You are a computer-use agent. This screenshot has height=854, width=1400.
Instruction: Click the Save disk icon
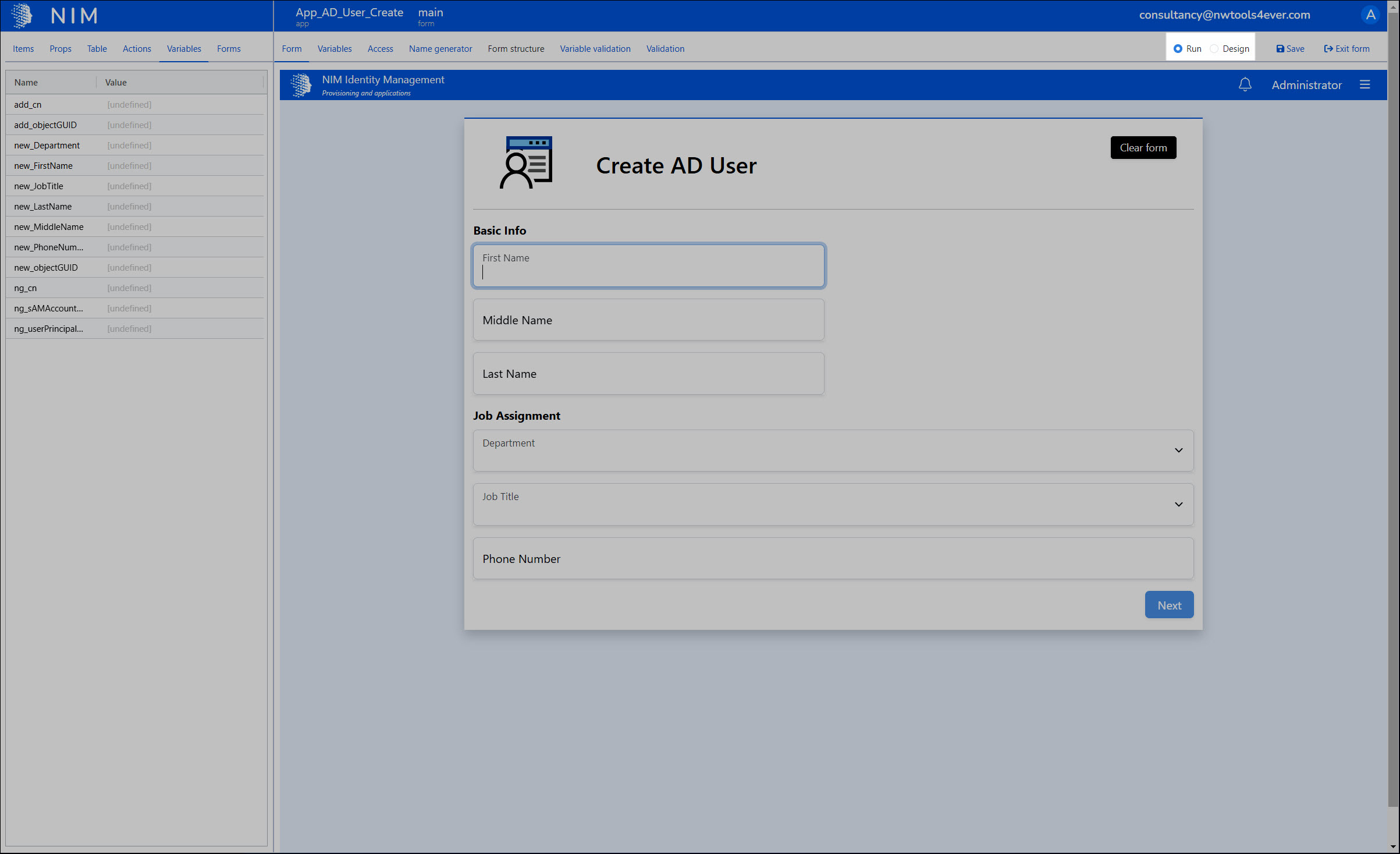pyautogui.click(x=1280, y=49)
